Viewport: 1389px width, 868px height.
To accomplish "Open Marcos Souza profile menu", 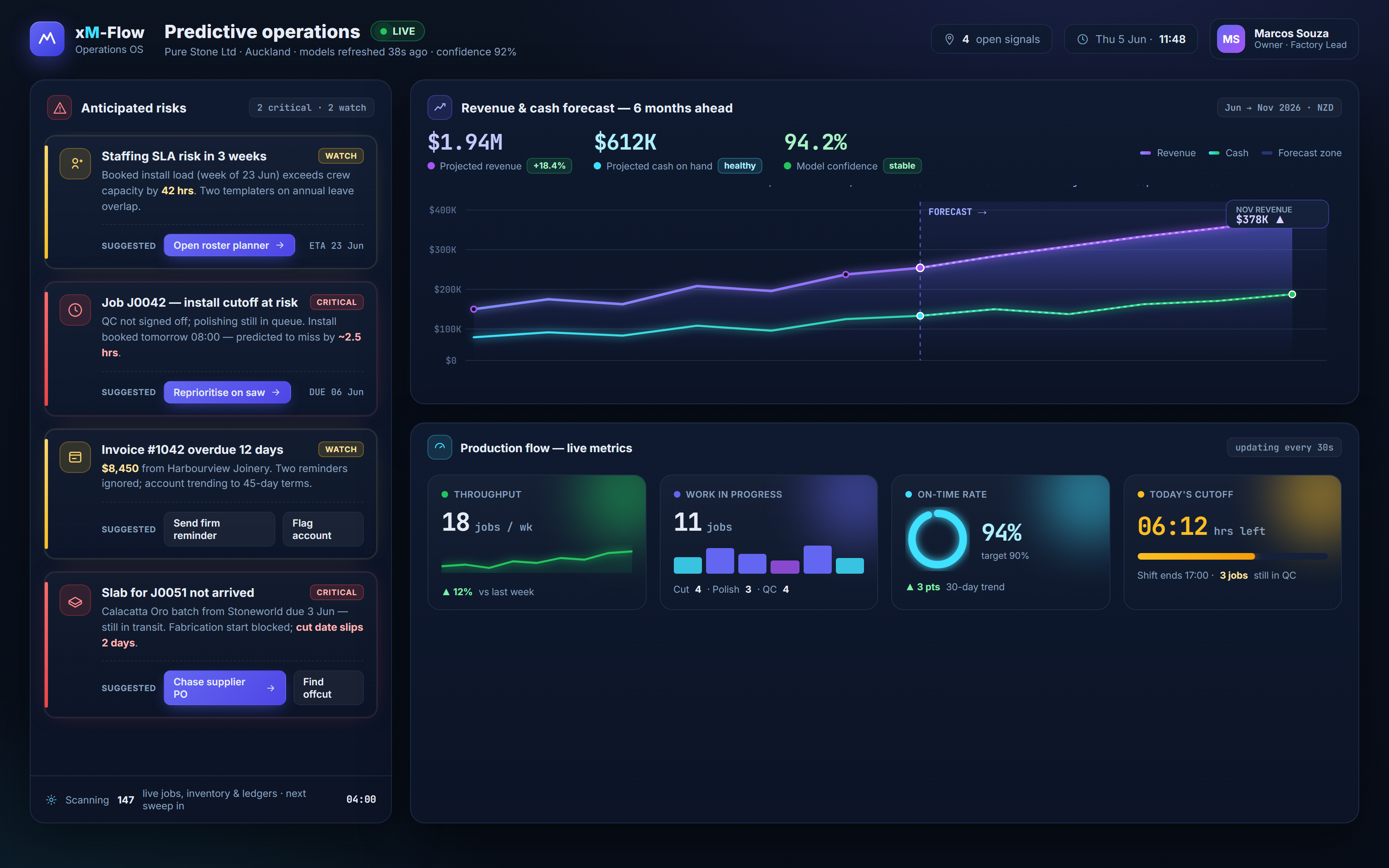I will 1284,39.
